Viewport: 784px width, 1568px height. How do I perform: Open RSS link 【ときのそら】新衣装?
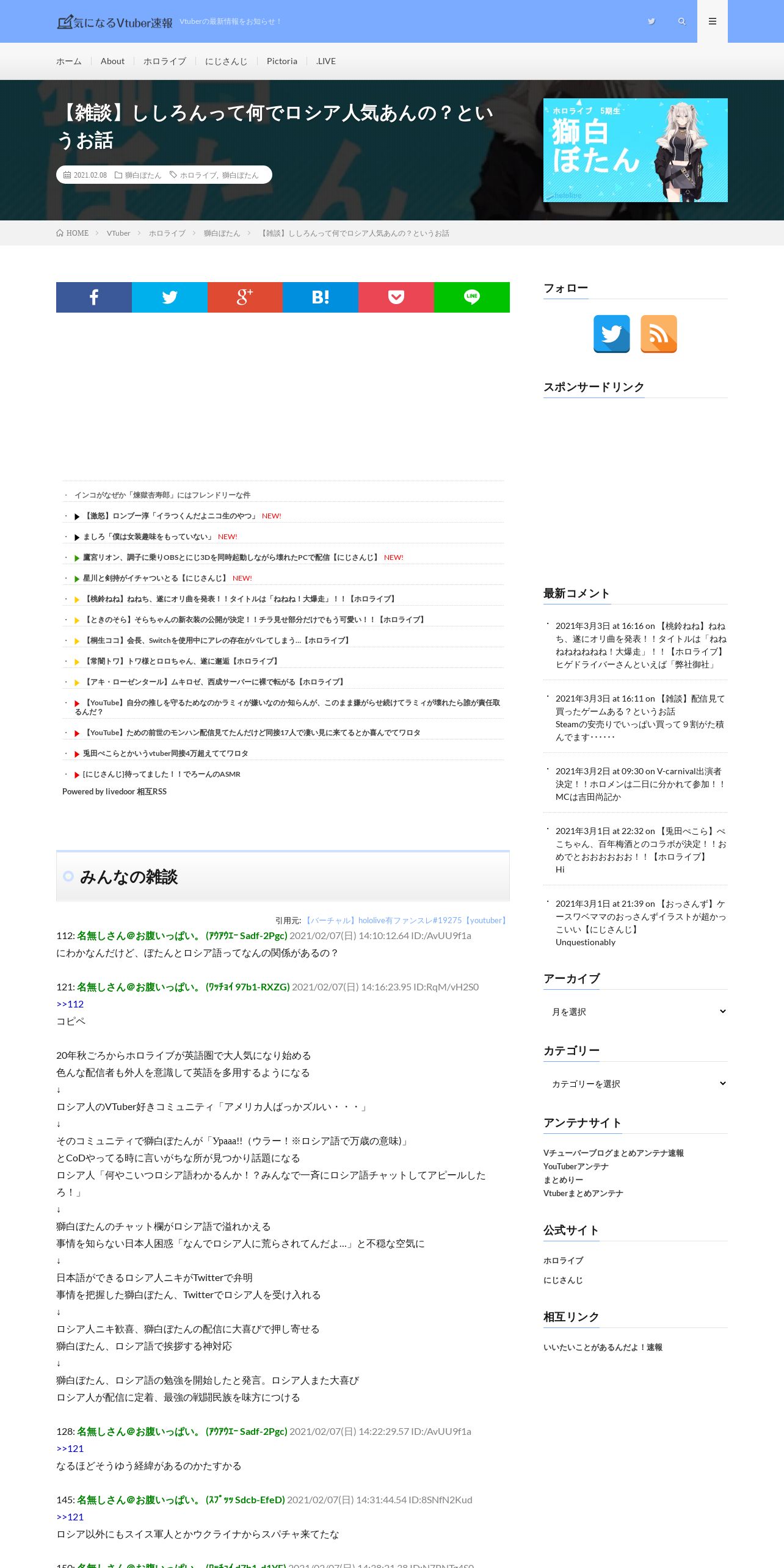(x=255, y=620)
